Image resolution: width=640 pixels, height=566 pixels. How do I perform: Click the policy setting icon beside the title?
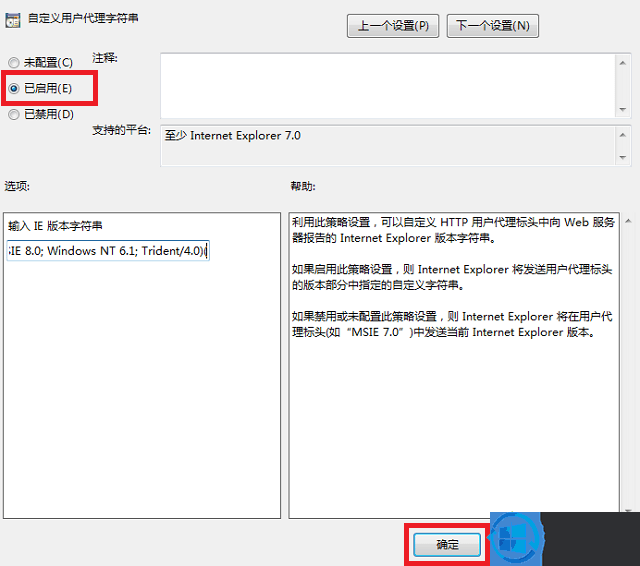point(13,20)
